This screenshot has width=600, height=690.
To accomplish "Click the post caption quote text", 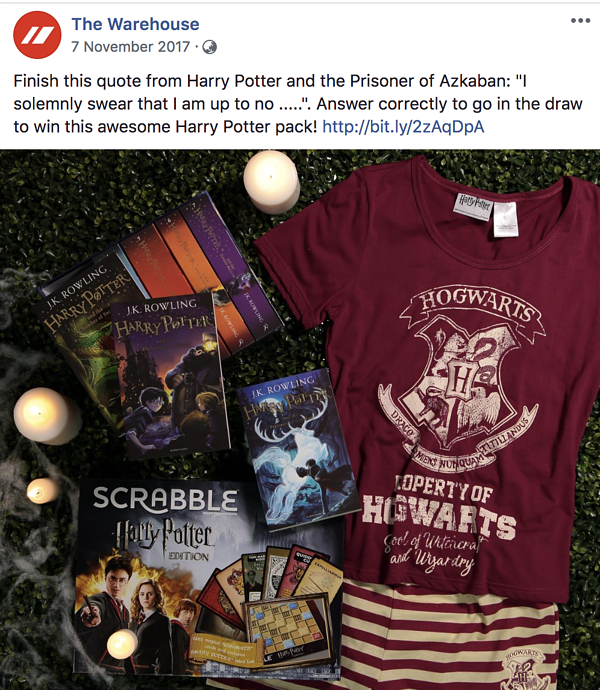I will click(298, 104).
